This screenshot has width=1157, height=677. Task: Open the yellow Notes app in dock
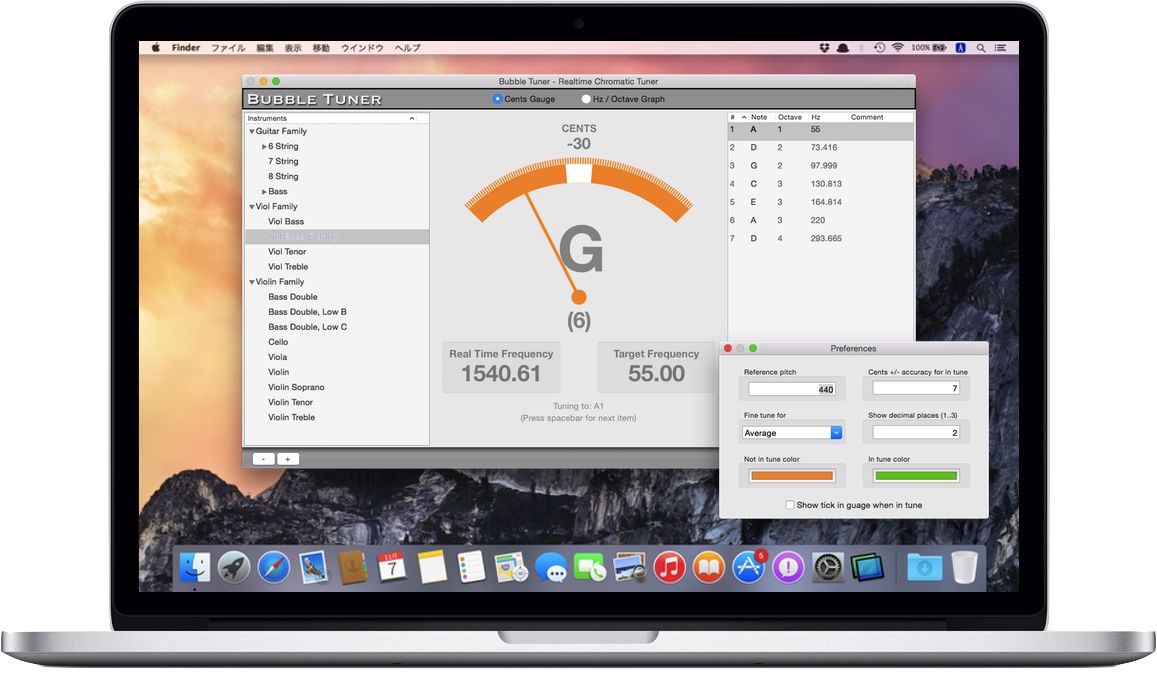(x=432, y=568)
